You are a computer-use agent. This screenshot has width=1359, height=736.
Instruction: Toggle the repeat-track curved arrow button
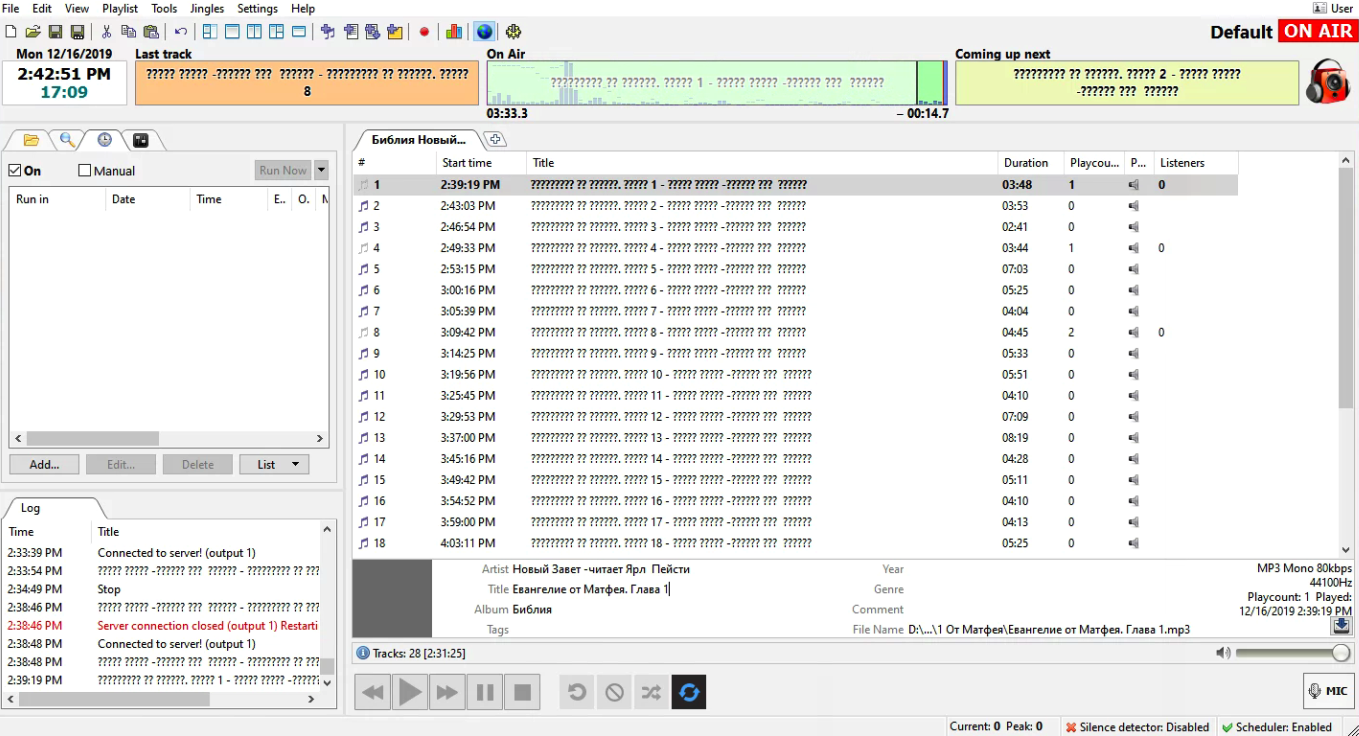click(x=577, y=692)
